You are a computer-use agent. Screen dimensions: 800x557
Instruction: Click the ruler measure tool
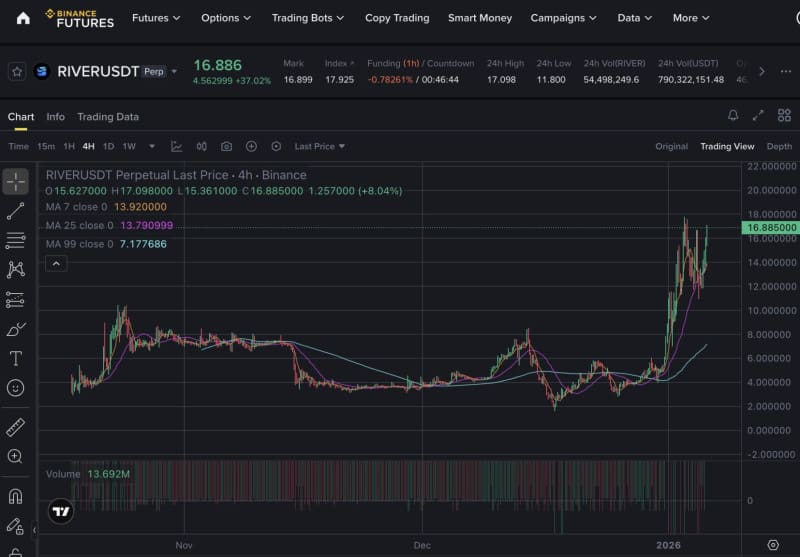(x=15, y=427)
